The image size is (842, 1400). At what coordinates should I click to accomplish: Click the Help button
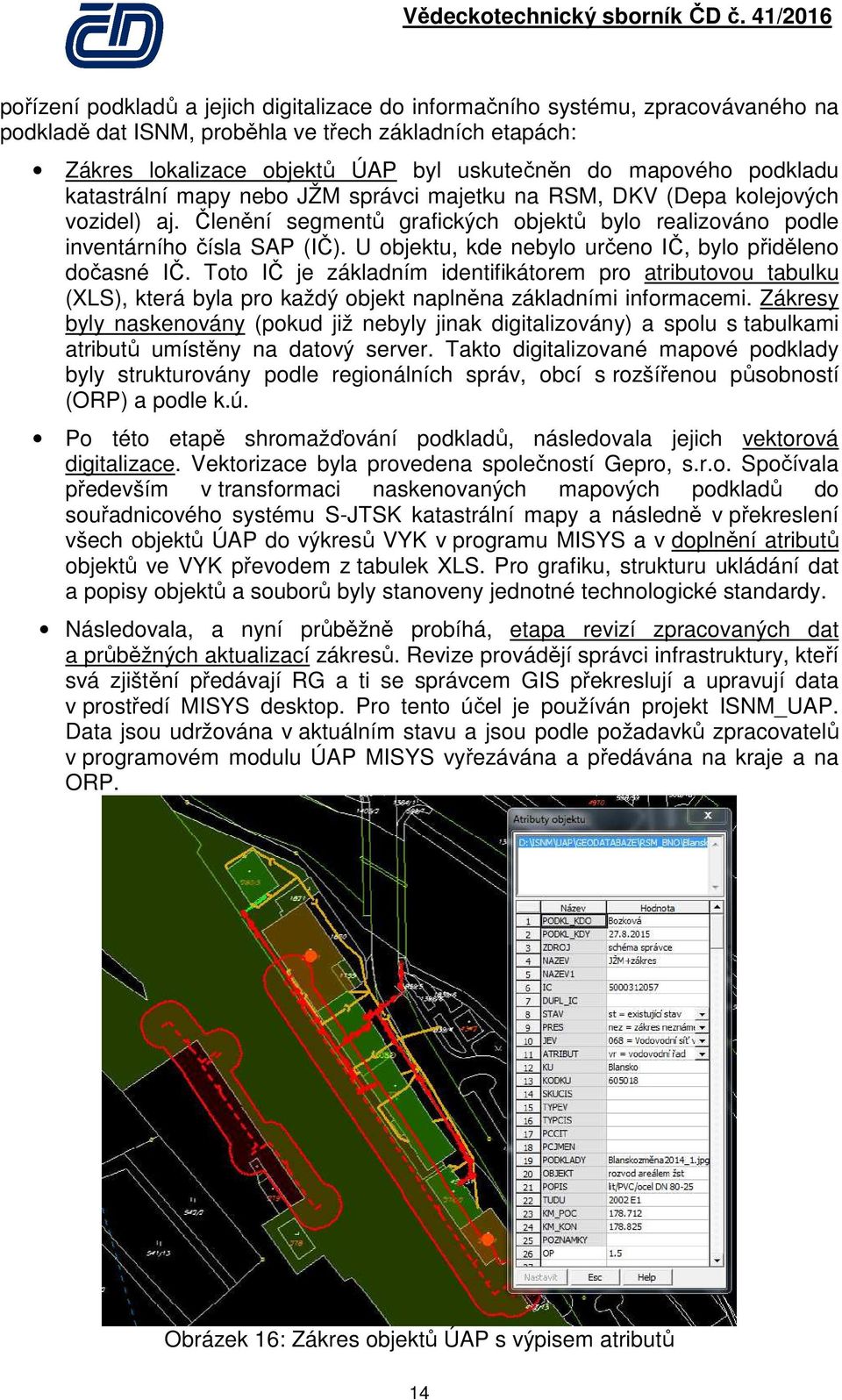pyautogui.click(x=646, y=1277)
